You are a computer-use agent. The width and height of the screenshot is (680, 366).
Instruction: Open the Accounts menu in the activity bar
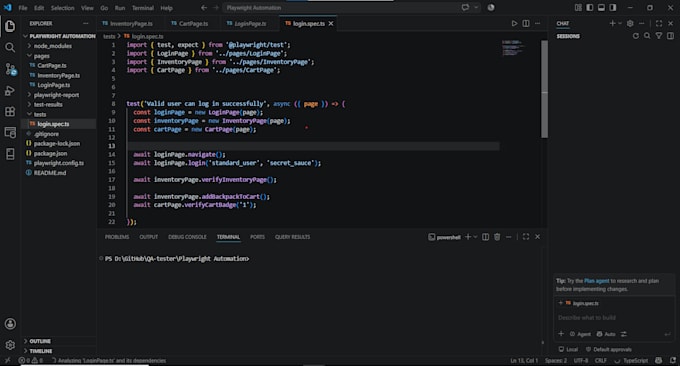[10, 324]
